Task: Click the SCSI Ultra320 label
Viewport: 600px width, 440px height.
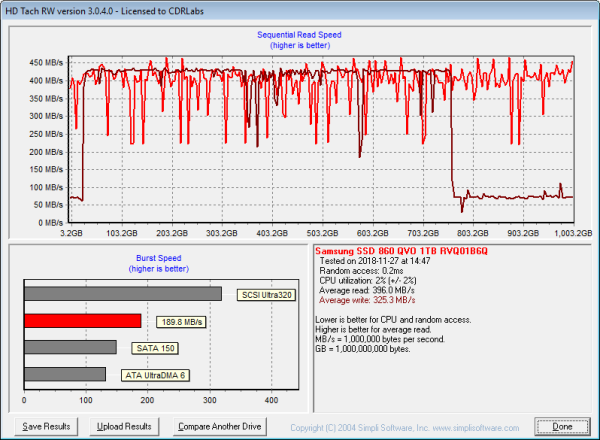Action: [x=266, y=294]
